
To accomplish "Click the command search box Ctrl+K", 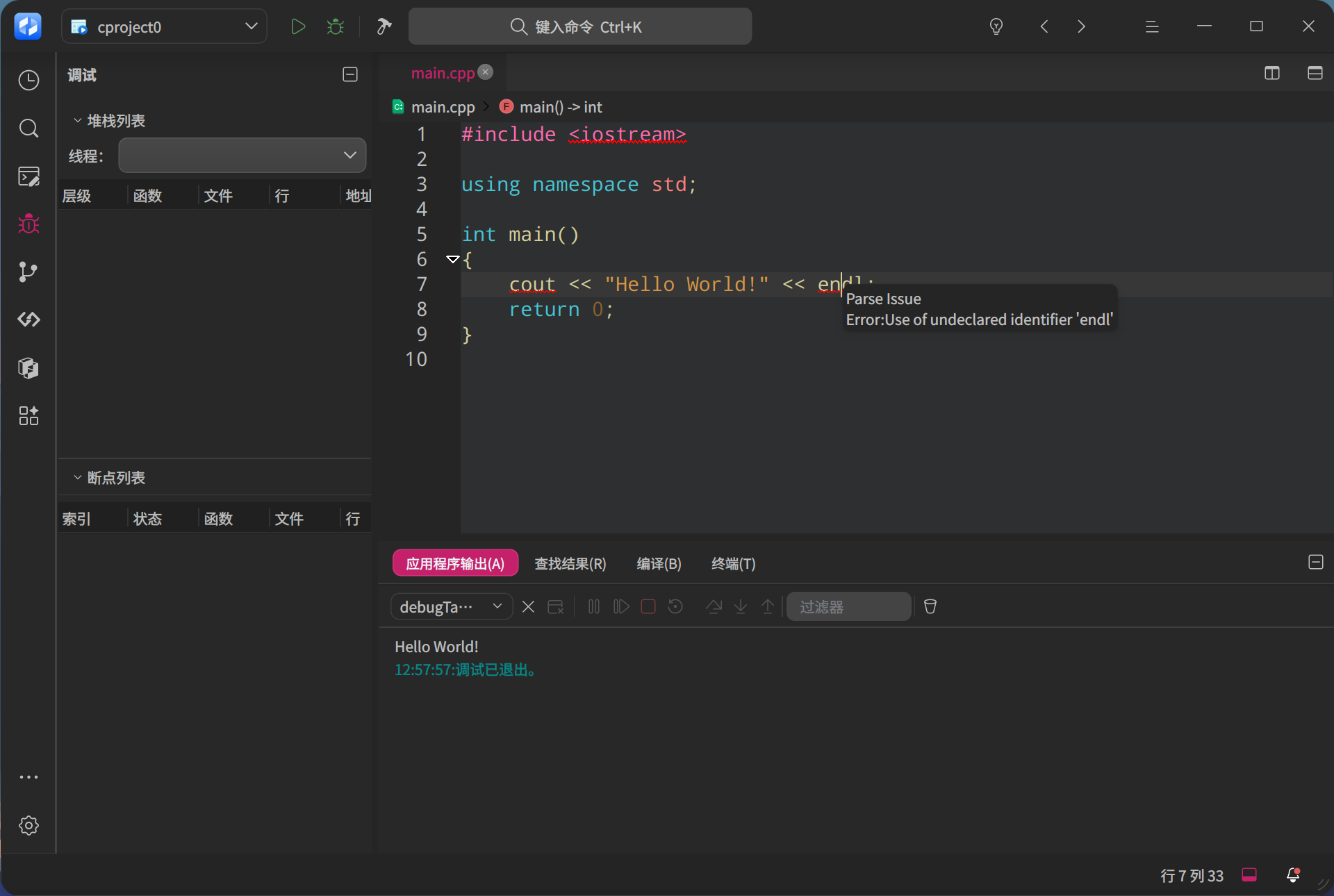I will [x=580, y=26].
